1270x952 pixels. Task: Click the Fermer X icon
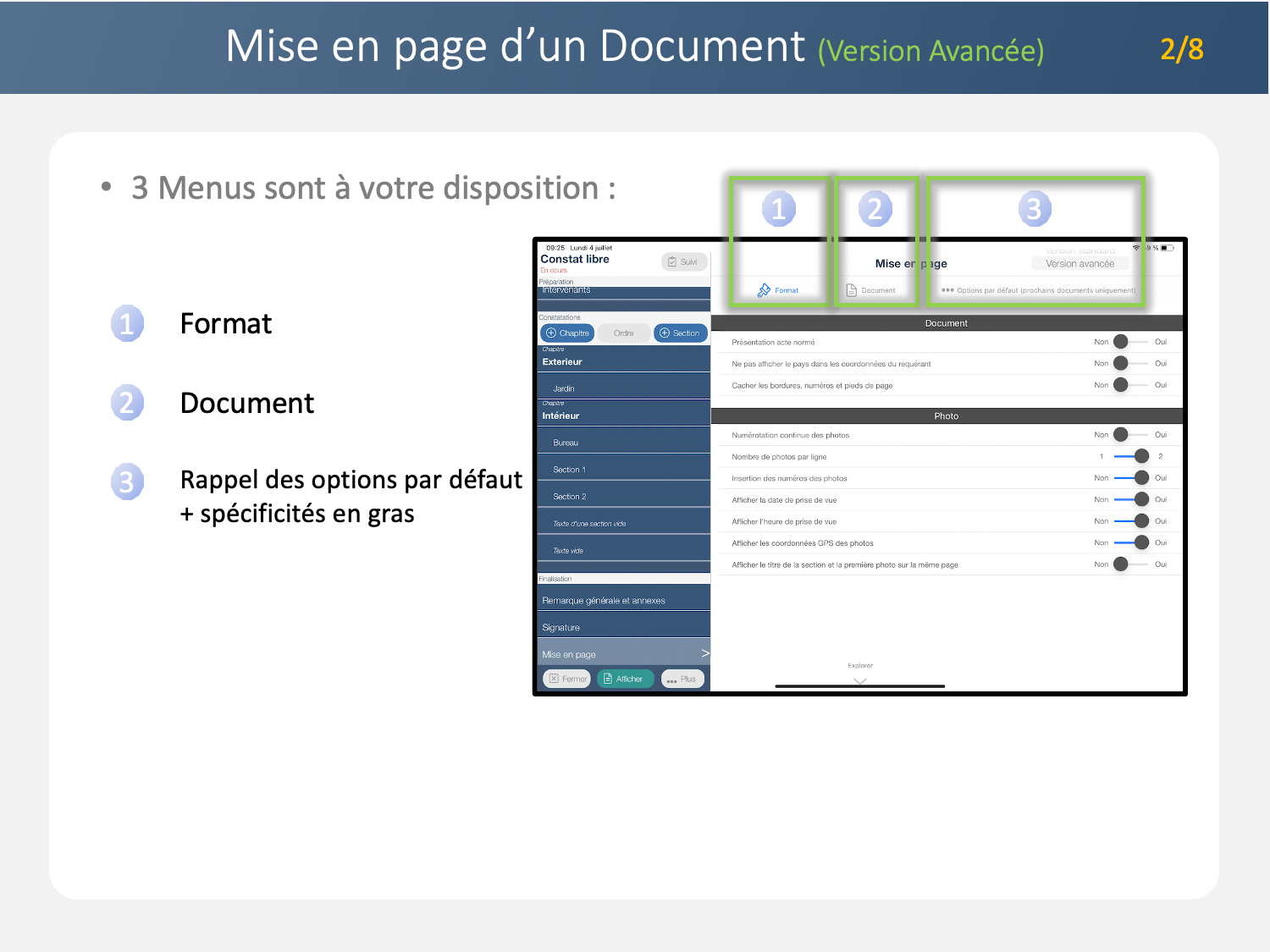tap(554, 679)
